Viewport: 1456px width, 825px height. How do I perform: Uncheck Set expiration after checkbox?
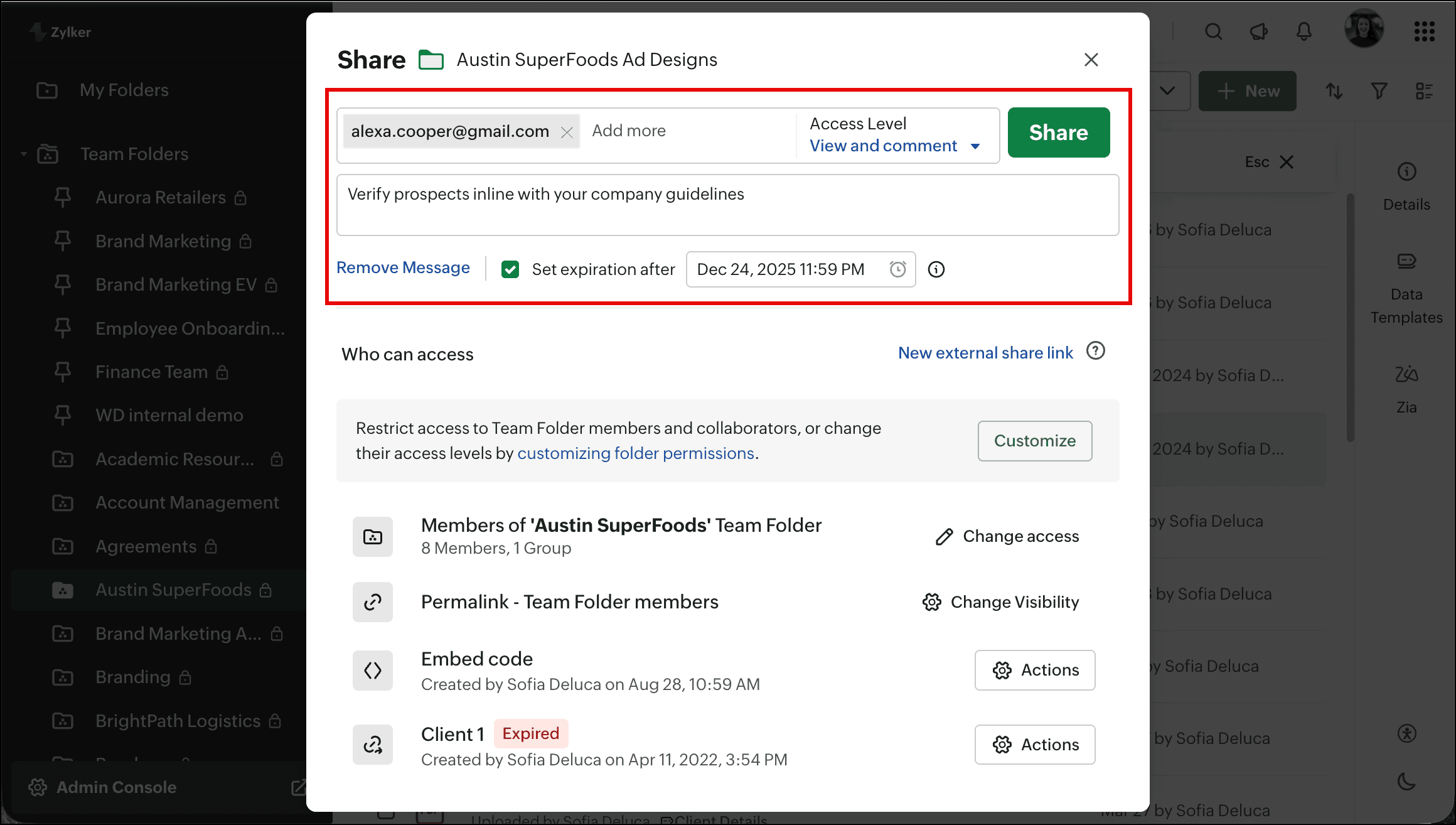click(510, 269)
